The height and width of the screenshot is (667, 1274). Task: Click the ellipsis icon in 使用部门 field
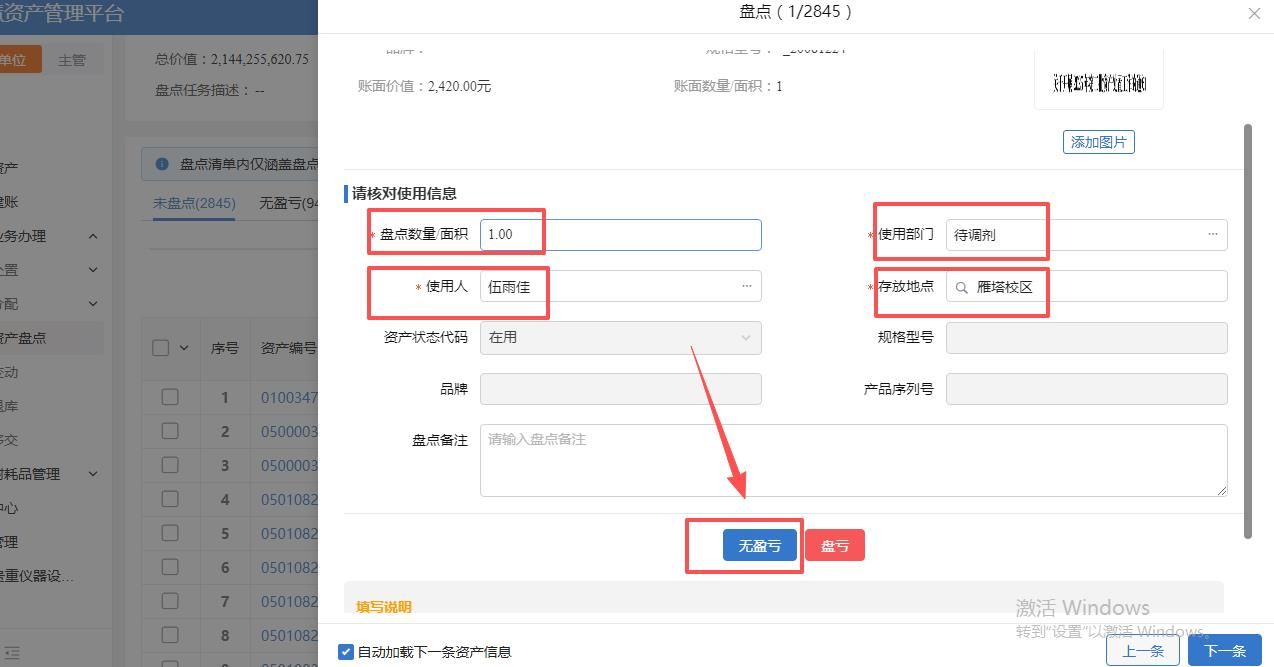1212,234
